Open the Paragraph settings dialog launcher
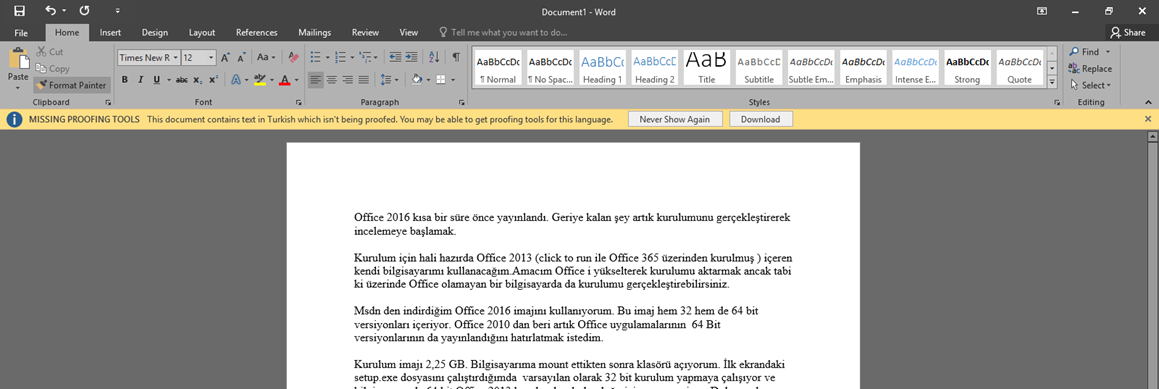The height and width of the screenshot is (389, 1159). click(x=462, y=102)
